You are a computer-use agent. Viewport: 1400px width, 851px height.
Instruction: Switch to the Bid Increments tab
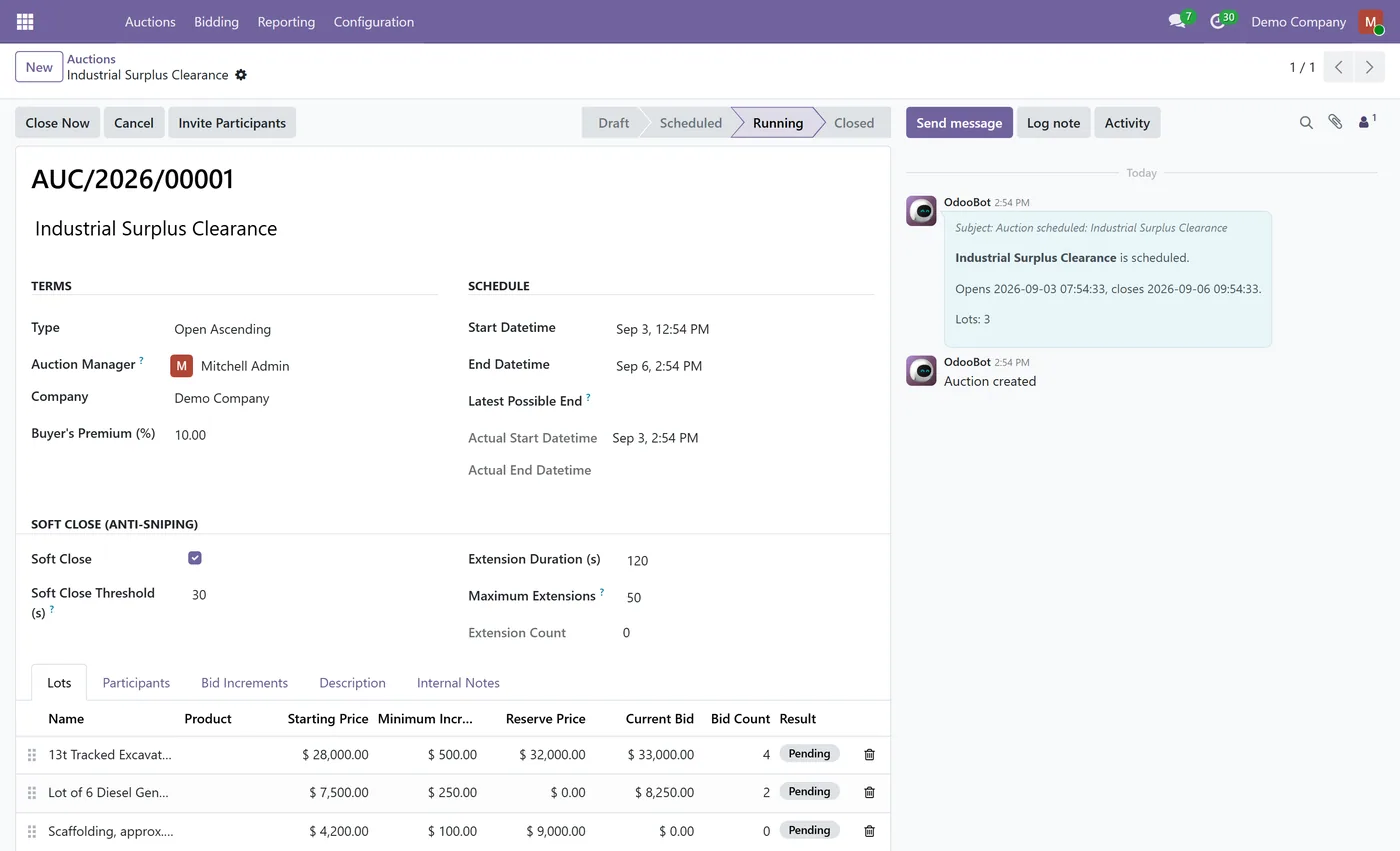click(x=244, y=683)
